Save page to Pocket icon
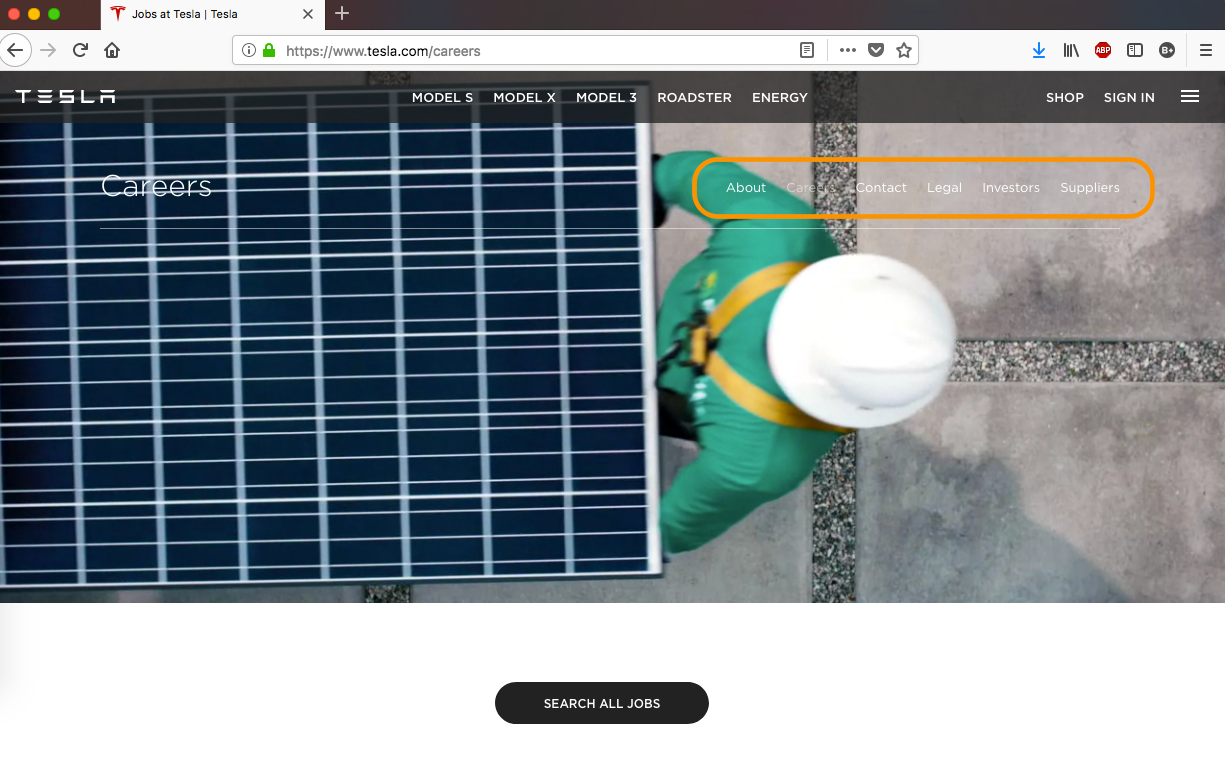 (x=876, y=50)
